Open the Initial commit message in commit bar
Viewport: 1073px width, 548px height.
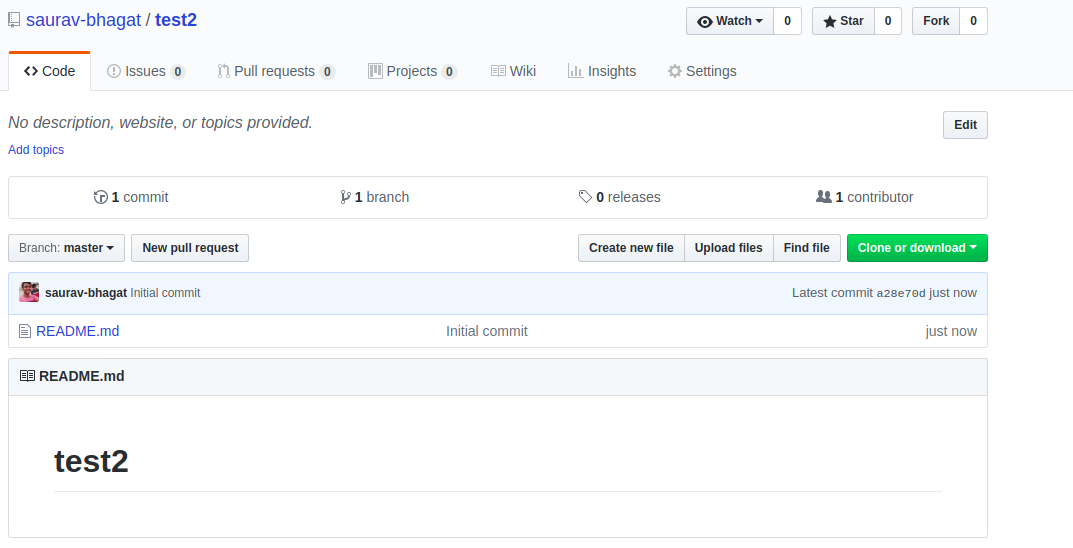point(165,293)
